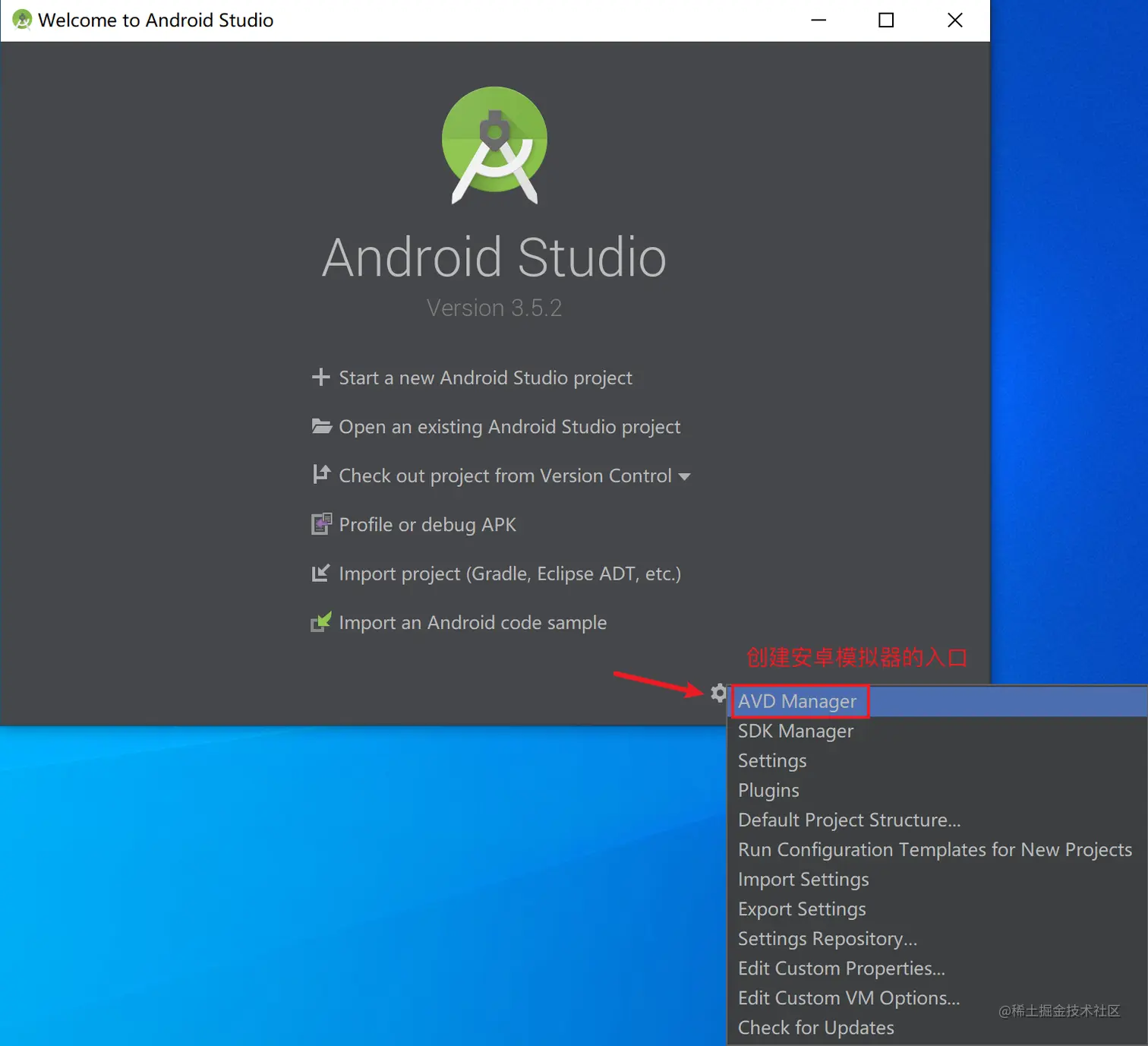Click the Android Studio icon in title bar
Viewport: 1148px width, 1046px height.
[x=22, y=20]
